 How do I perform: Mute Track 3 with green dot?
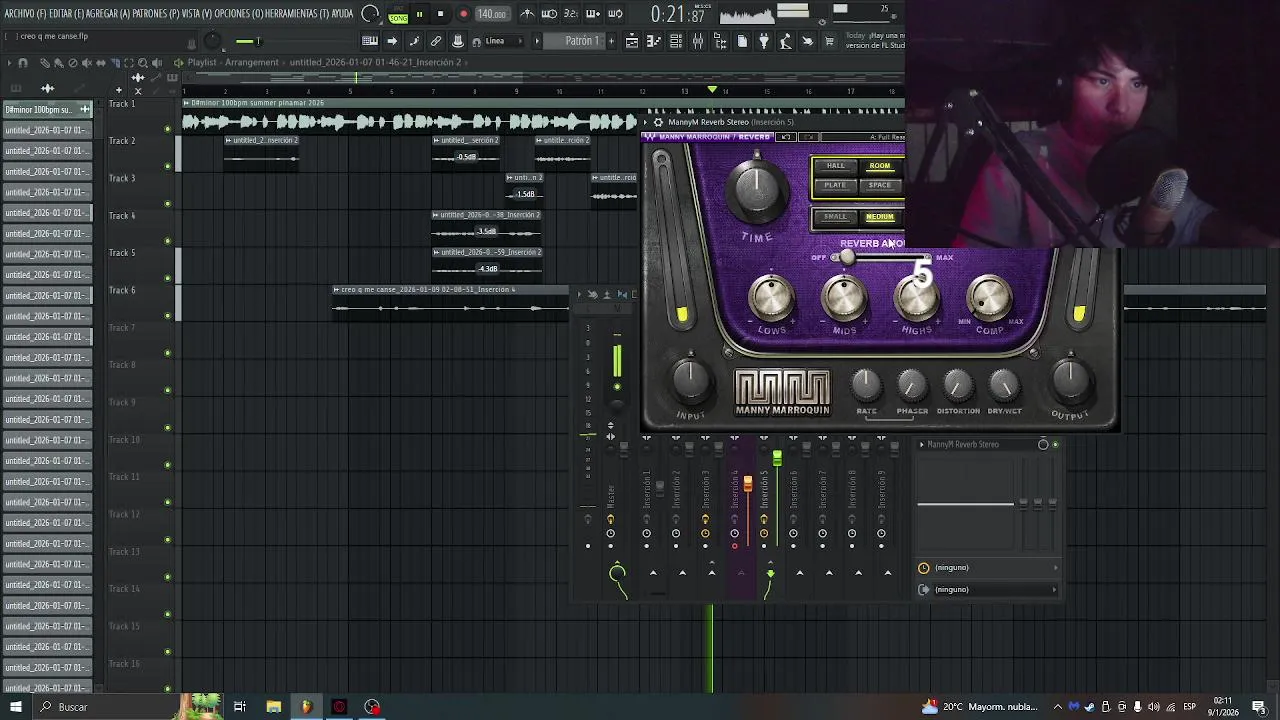167,204
